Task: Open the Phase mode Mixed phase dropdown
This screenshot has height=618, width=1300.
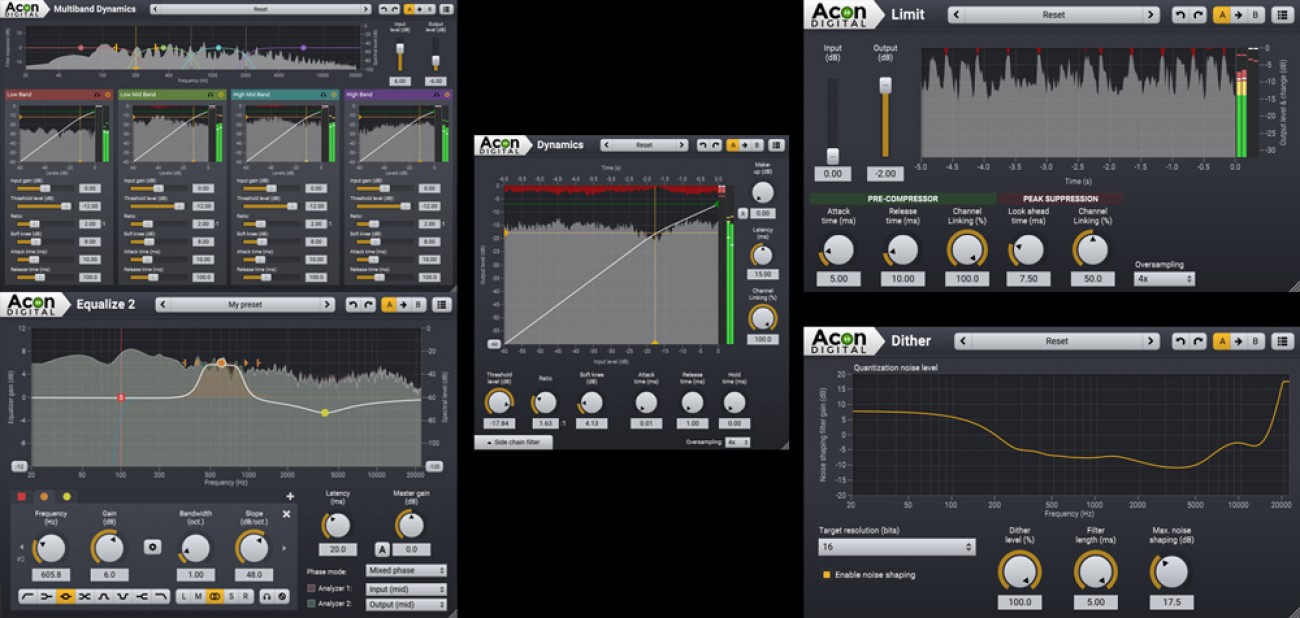Action: pyautogui.click(x=407, y=570)
